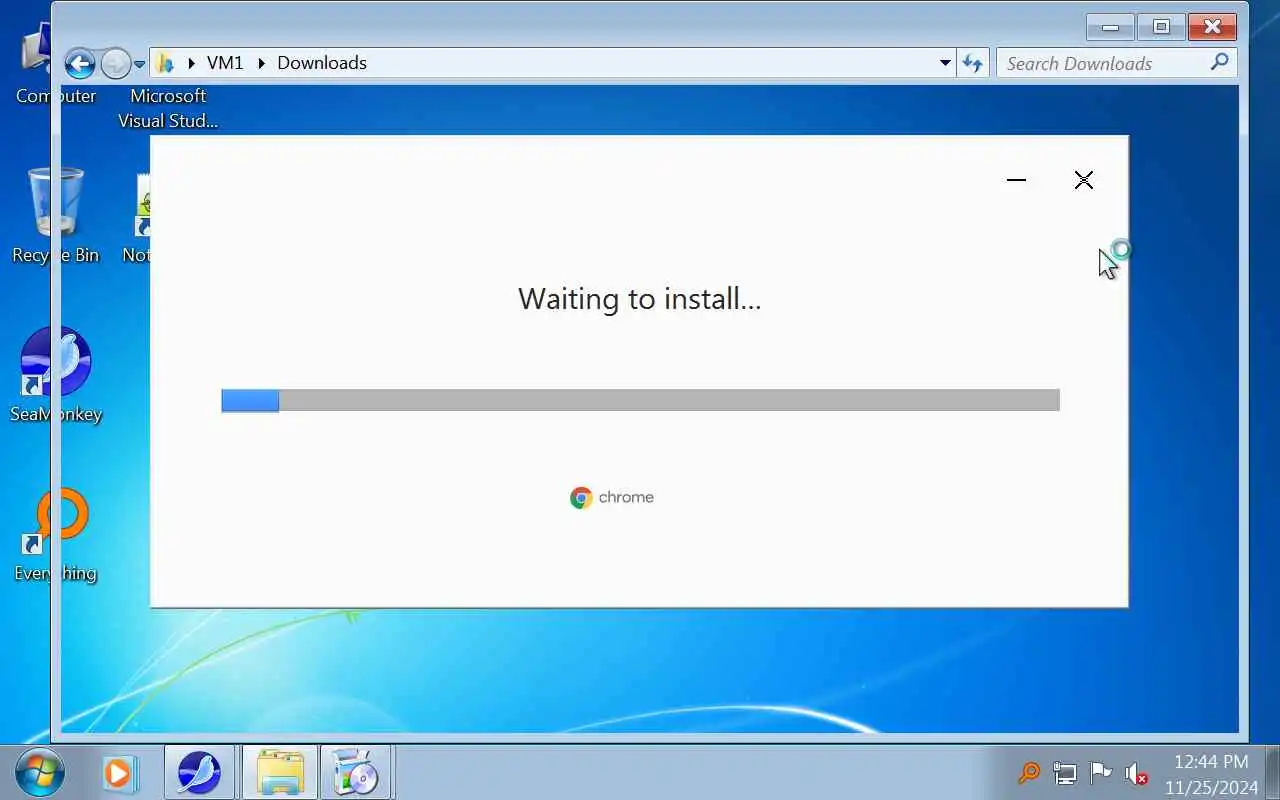Open the recent locations dropdown arrow

click(x=139, y=64)
